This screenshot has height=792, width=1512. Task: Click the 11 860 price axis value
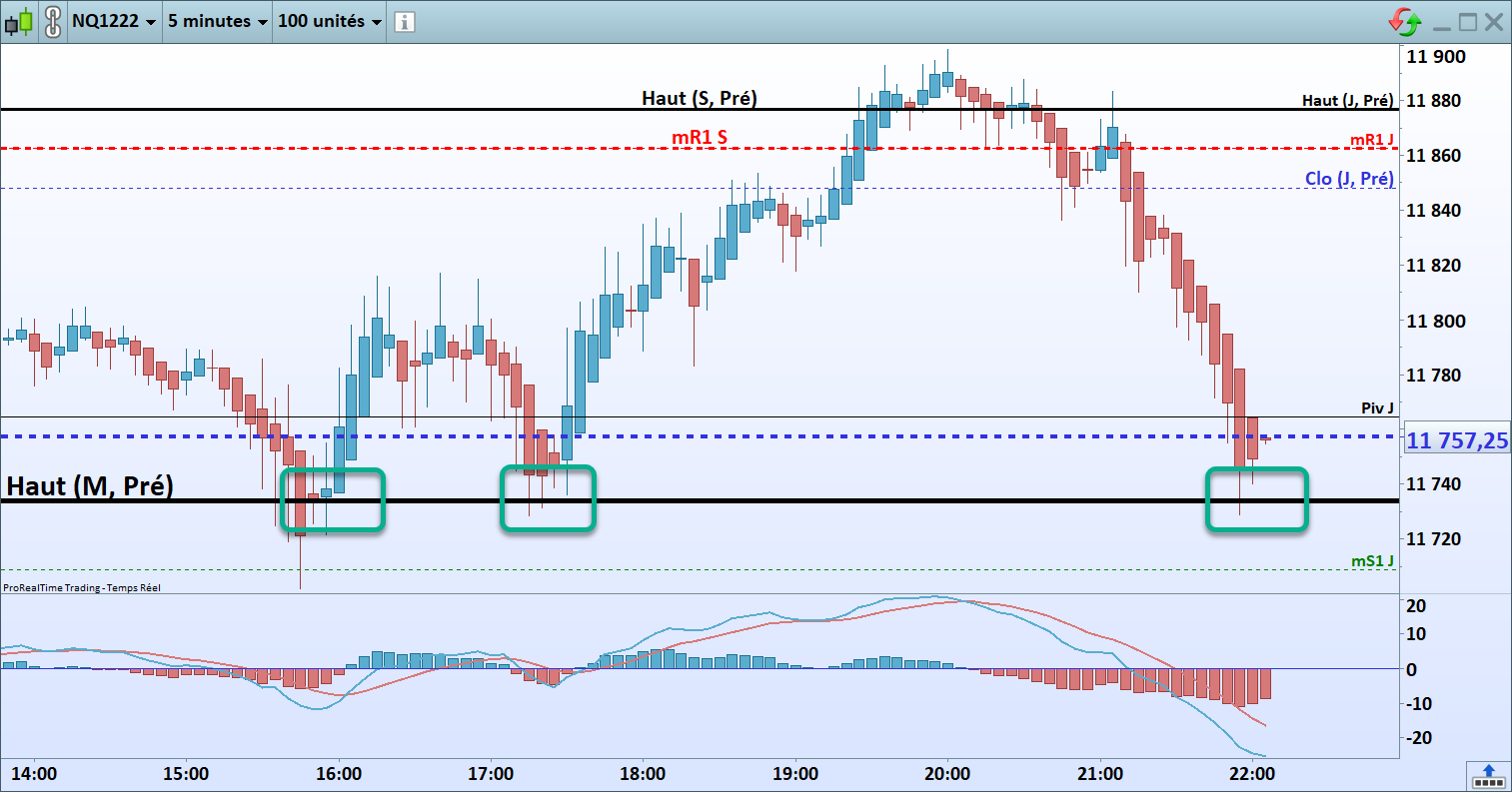tap(1436, 156)
